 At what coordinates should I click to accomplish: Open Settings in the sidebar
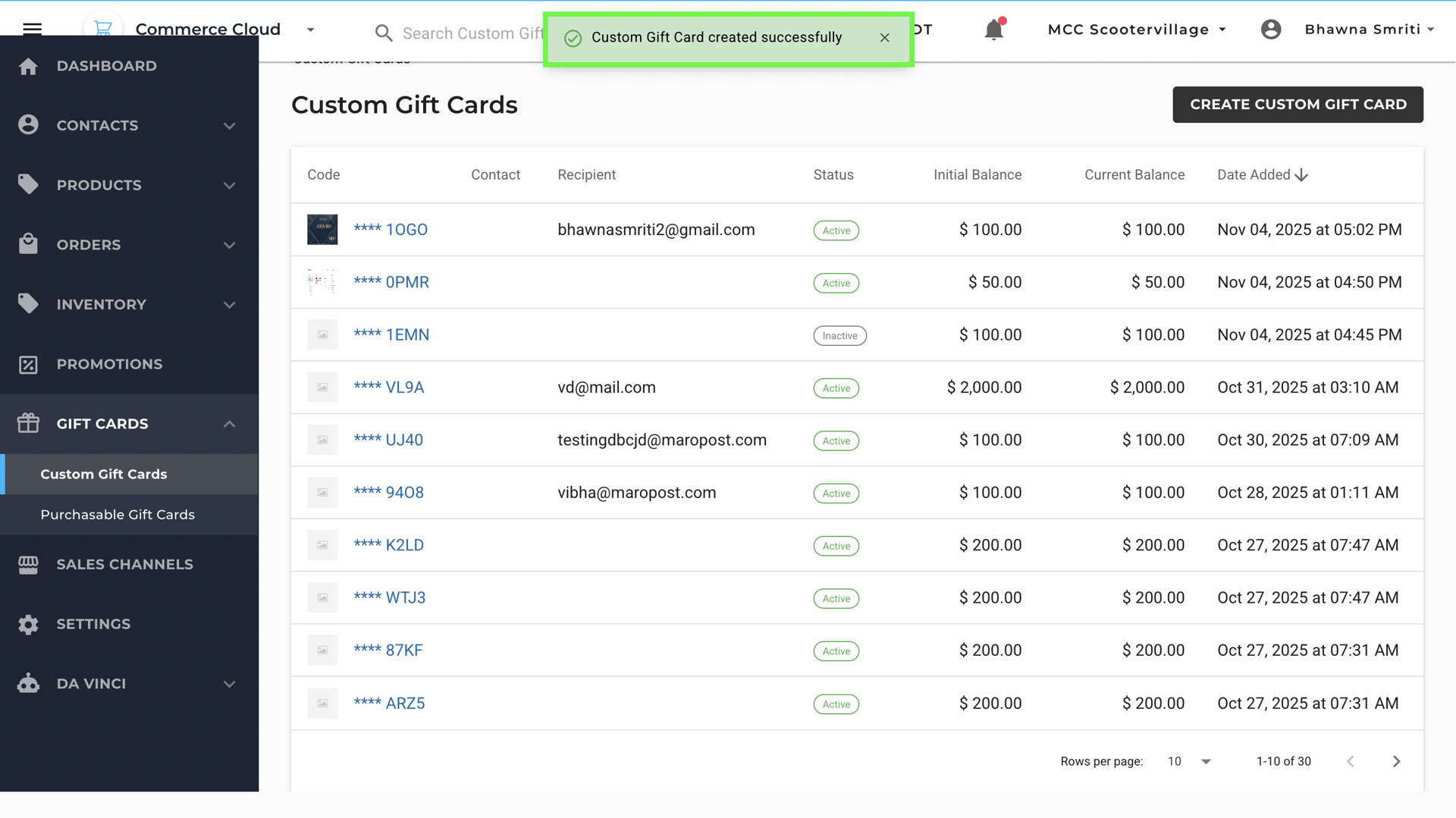coord(93,625)
